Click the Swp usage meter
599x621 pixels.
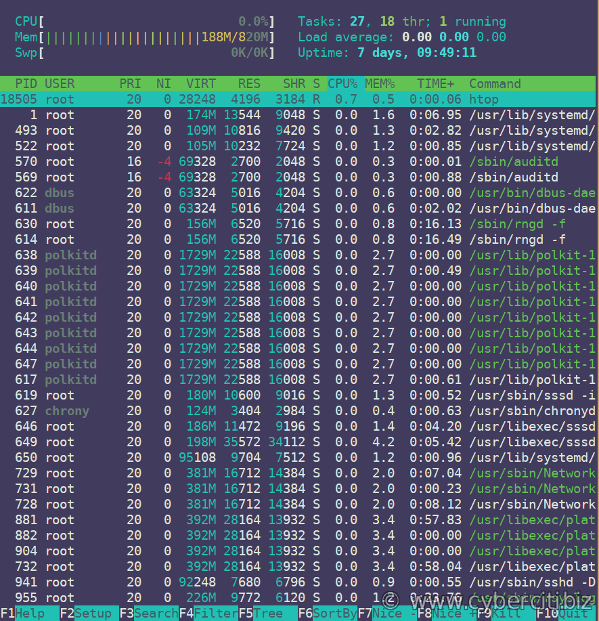click(145, 52)
